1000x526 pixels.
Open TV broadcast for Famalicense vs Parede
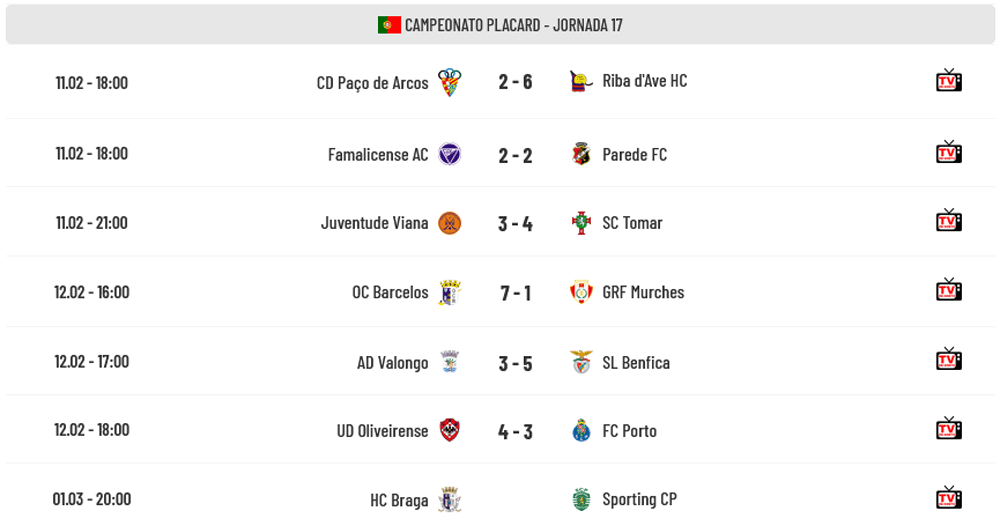pyautogui.click(x=948, y=153)
